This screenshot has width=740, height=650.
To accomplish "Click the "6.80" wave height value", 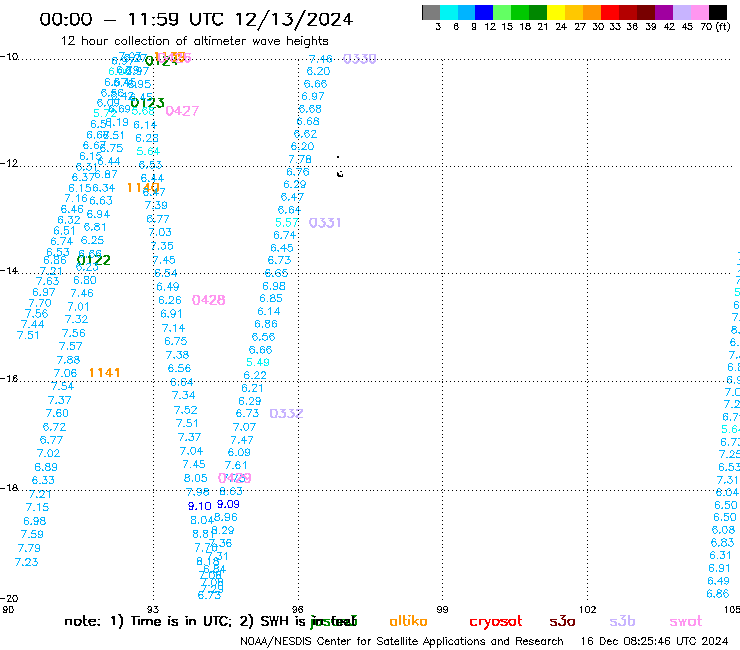I will coord(85,280).
